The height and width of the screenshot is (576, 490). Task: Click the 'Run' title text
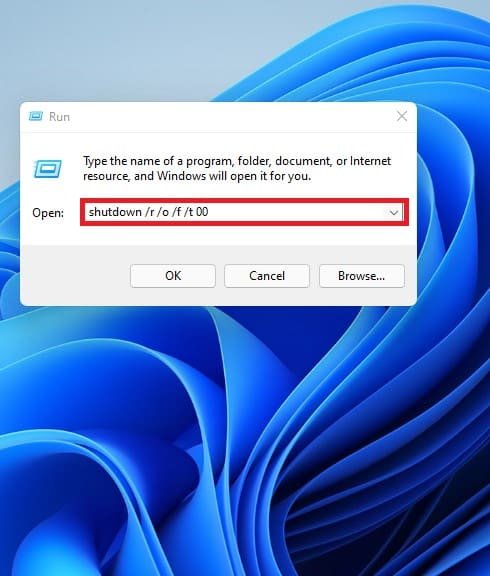coord(59,117)
